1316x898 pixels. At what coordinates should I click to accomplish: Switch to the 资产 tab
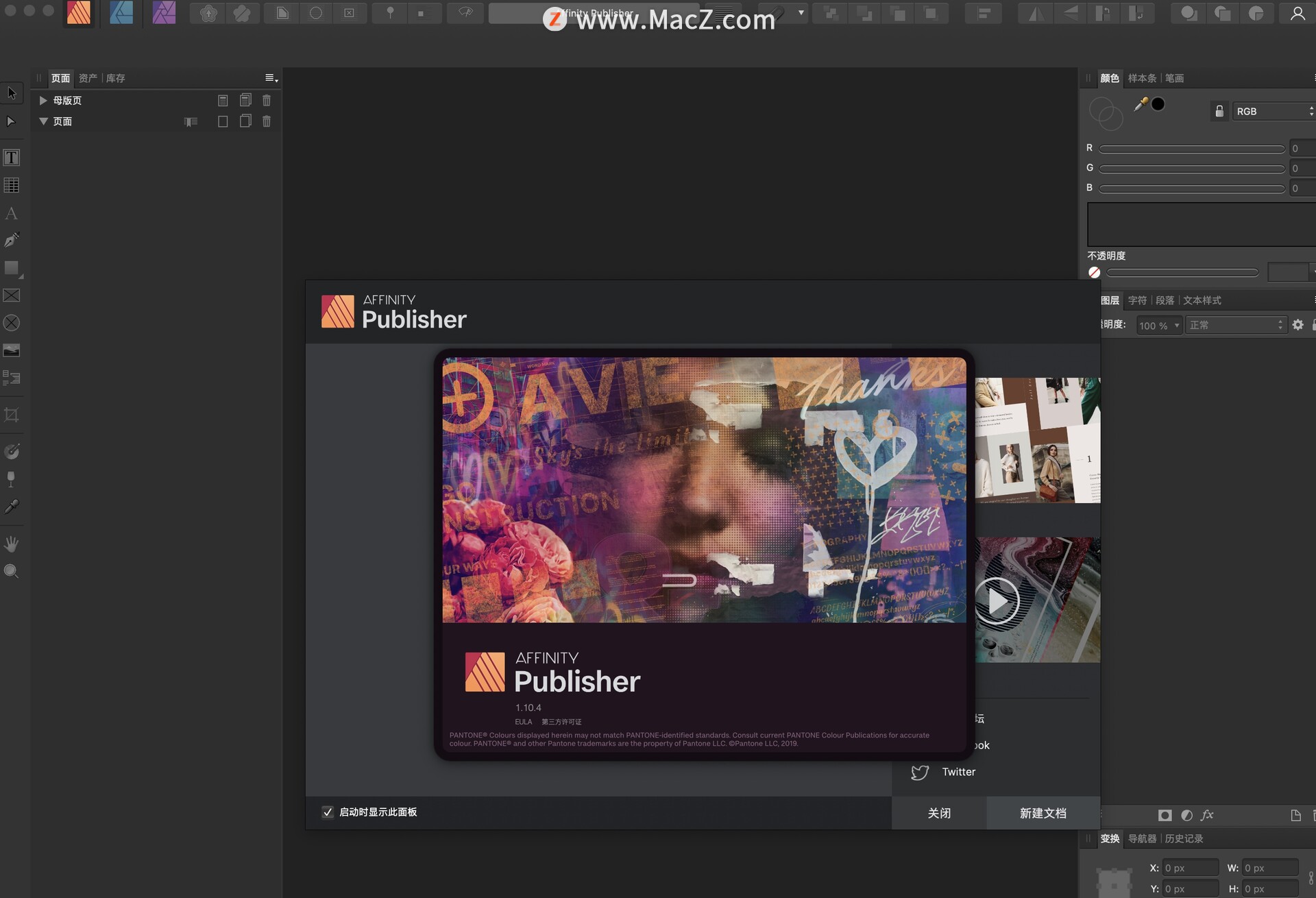(88, 78)
